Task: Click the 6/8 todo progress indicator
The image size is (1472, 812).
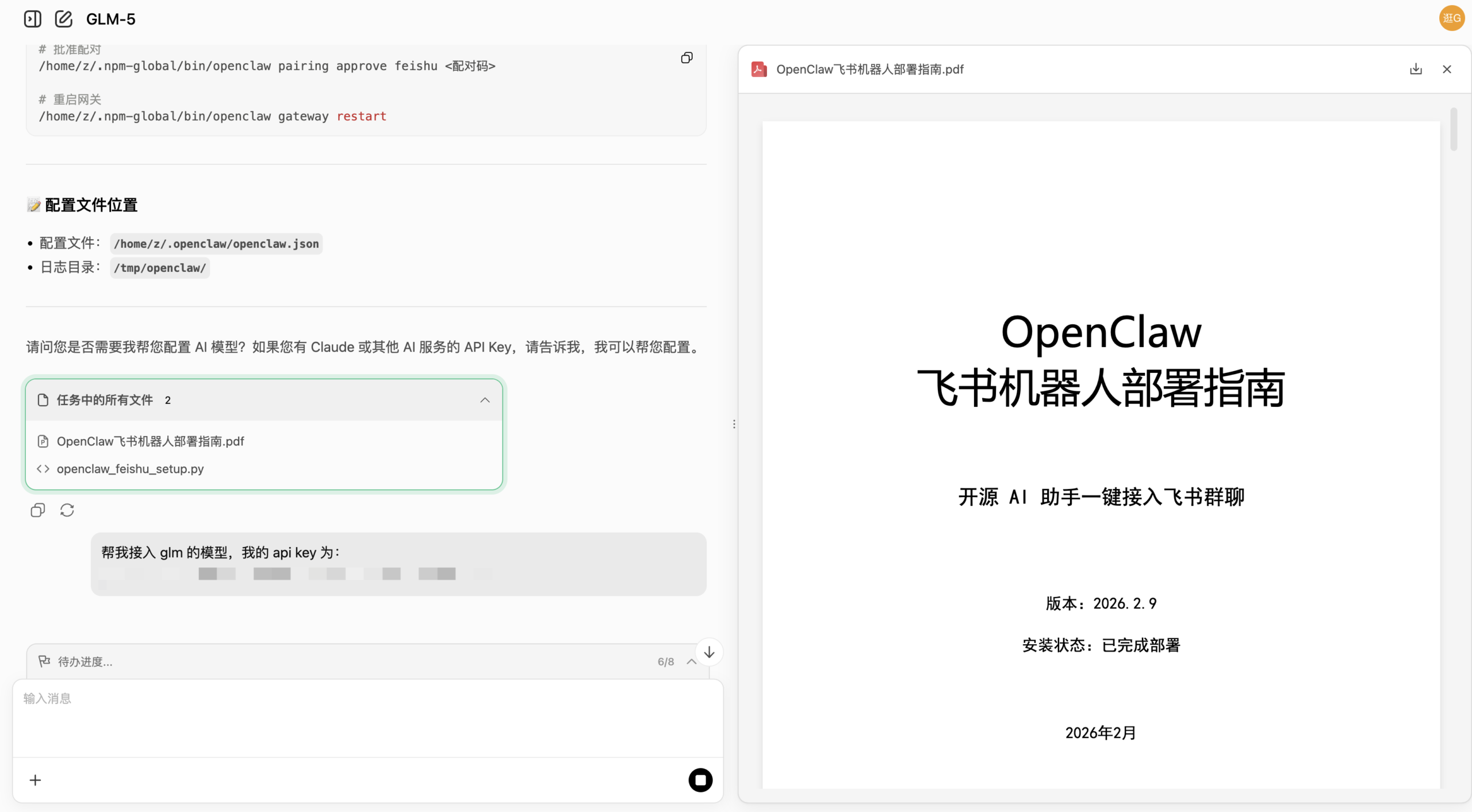Action: coord(665,661)
